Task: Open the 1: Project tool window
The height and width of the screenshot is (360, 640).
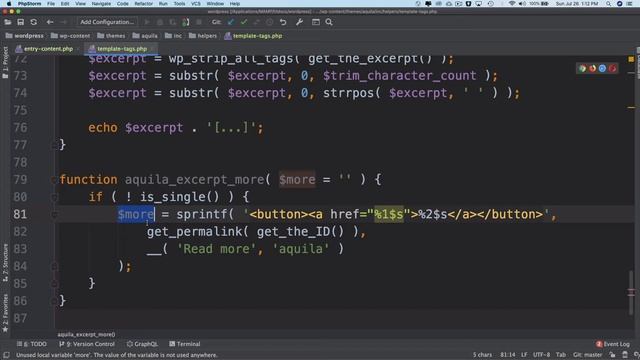Action: tap(5, 62)
